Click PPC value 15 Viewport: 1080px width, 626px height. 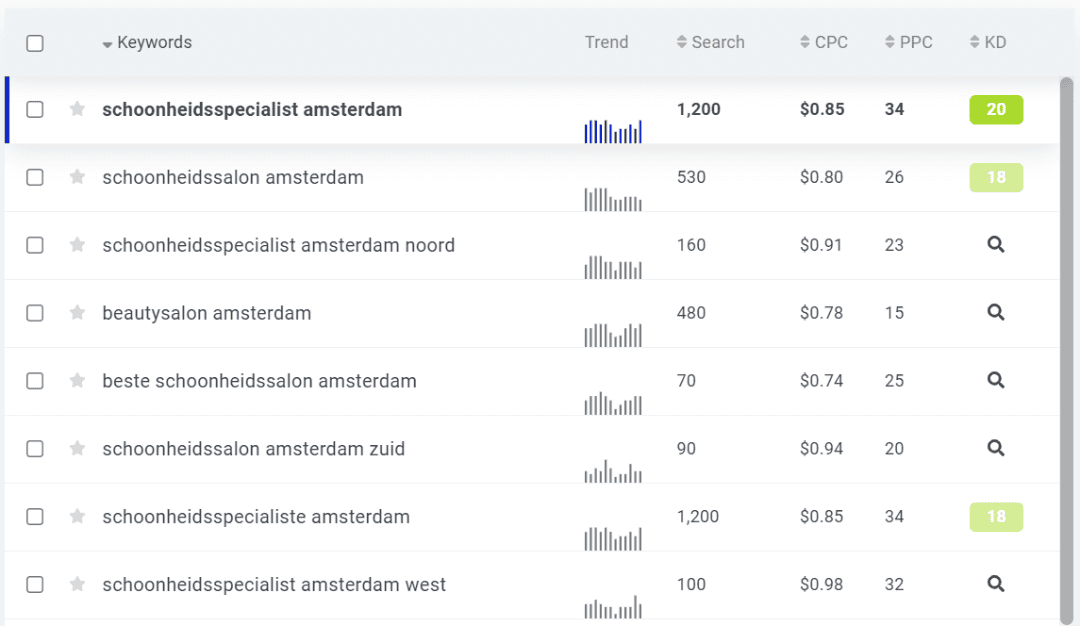point(894,313)
